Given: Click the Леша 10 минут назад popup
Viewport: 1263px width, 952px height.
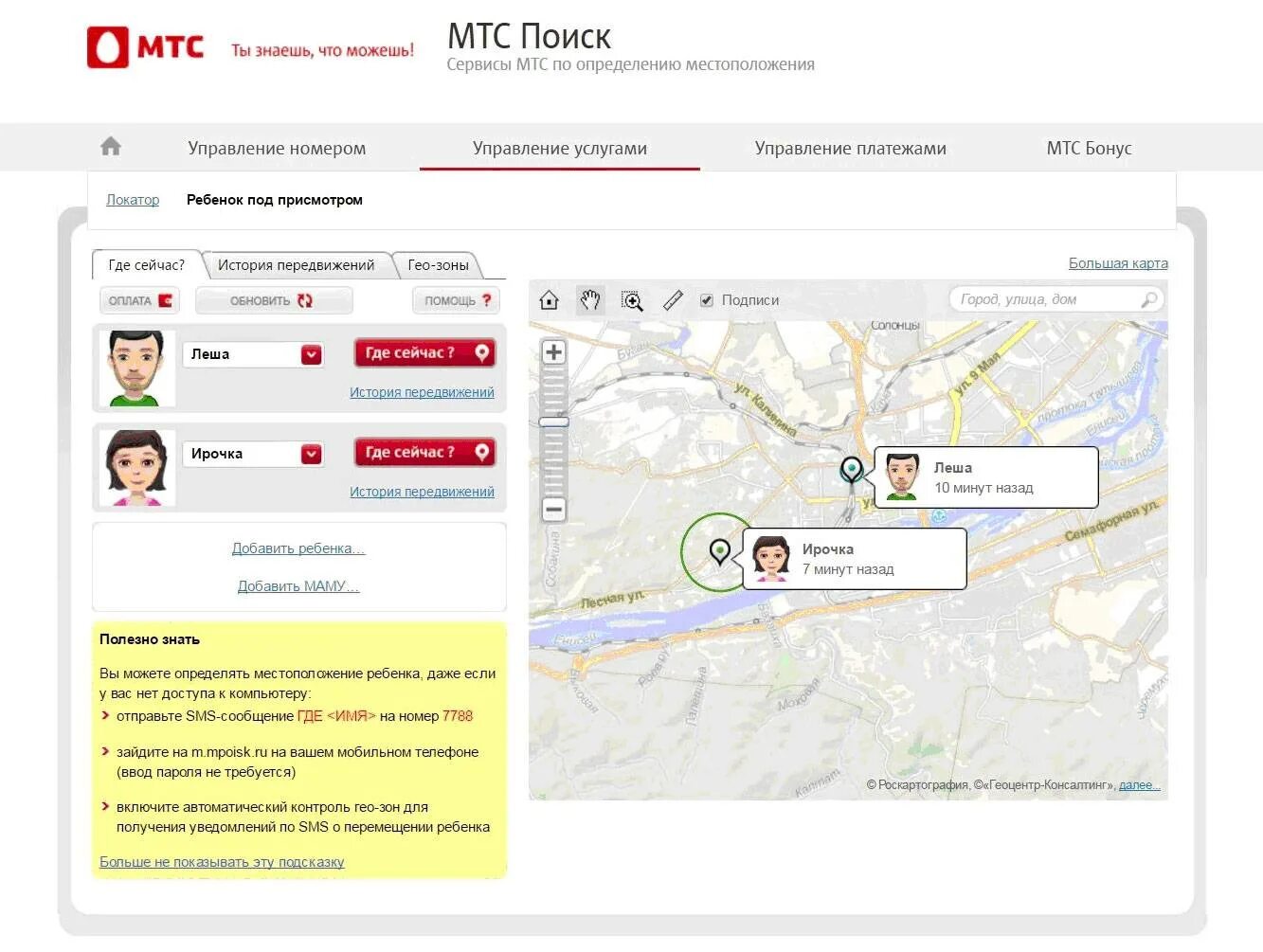Looking at the screenshot, I should tap(985, 477).
